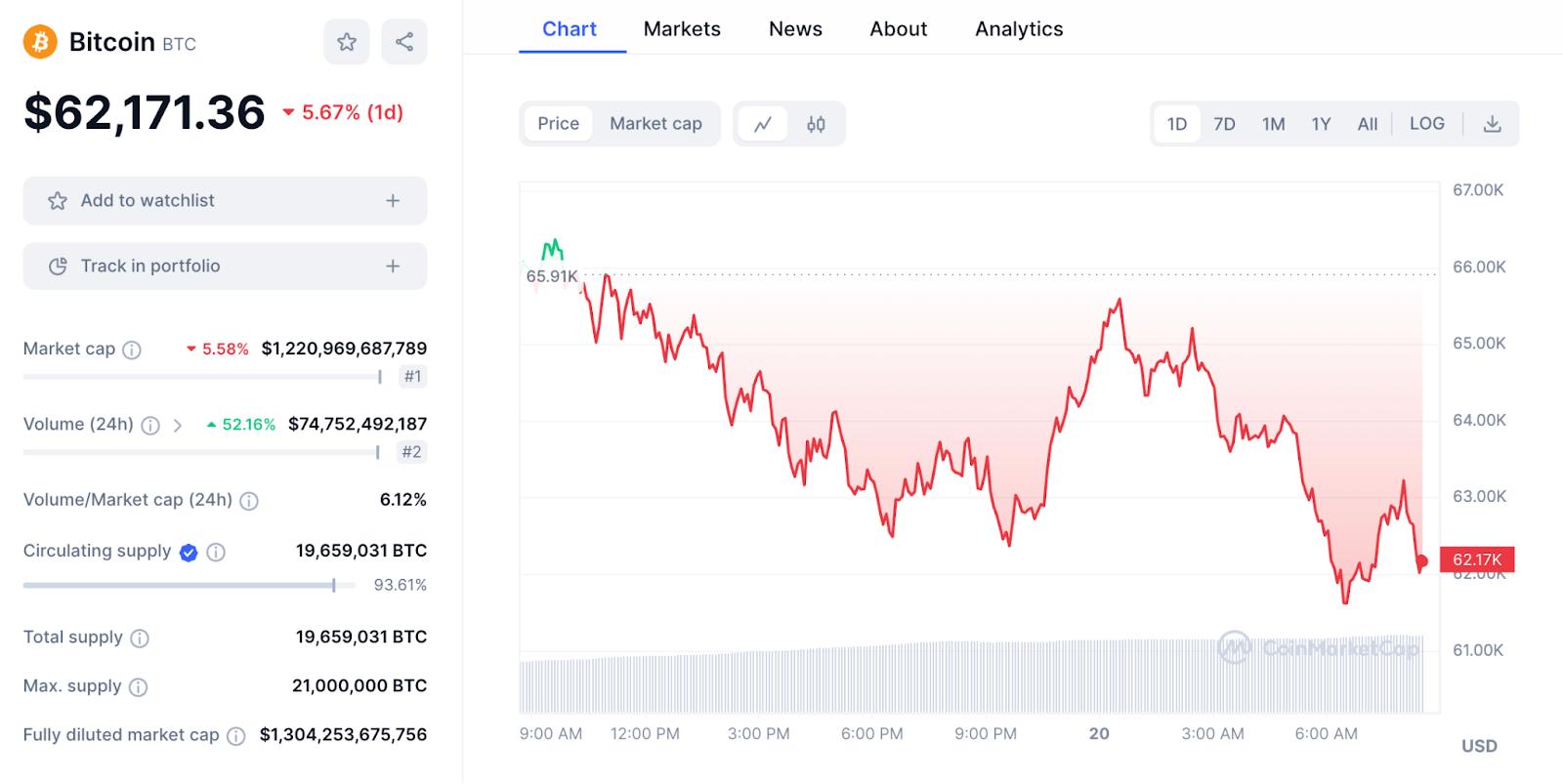Expand Track in portfolio plus sign
This screenshot has height=784, width=1563.
tap(393, 266)
